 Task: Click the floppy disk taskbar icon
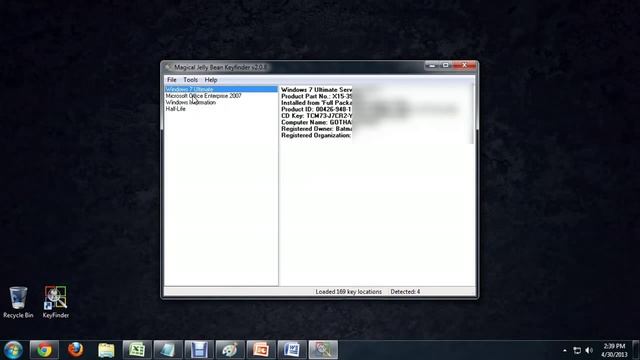coord(199,350)
